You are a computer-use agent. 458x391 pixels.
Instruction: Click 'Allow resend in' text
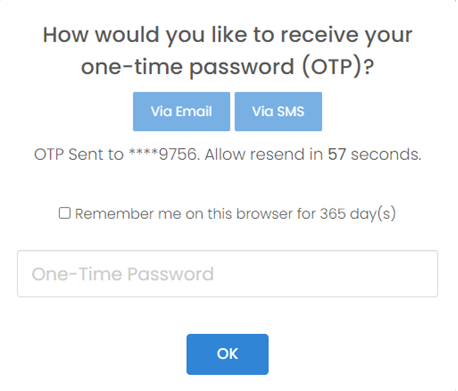[x=264, y=154]
